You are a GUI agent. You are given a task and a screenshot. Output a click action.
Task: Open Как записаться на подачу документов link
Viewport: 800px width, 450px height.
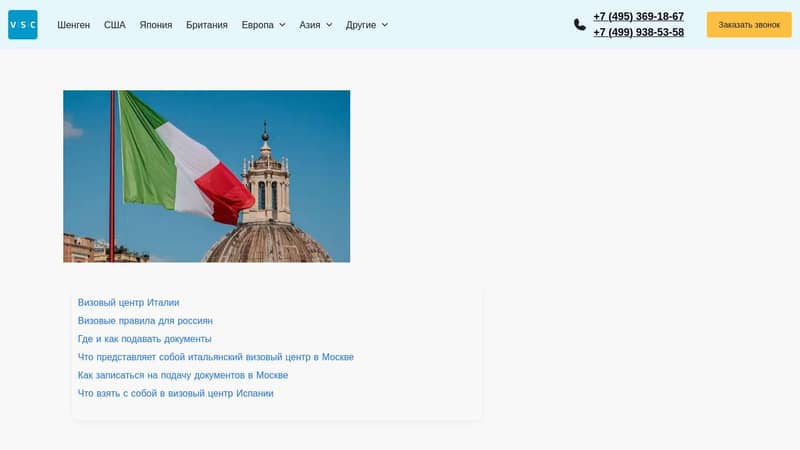(183, 375)
